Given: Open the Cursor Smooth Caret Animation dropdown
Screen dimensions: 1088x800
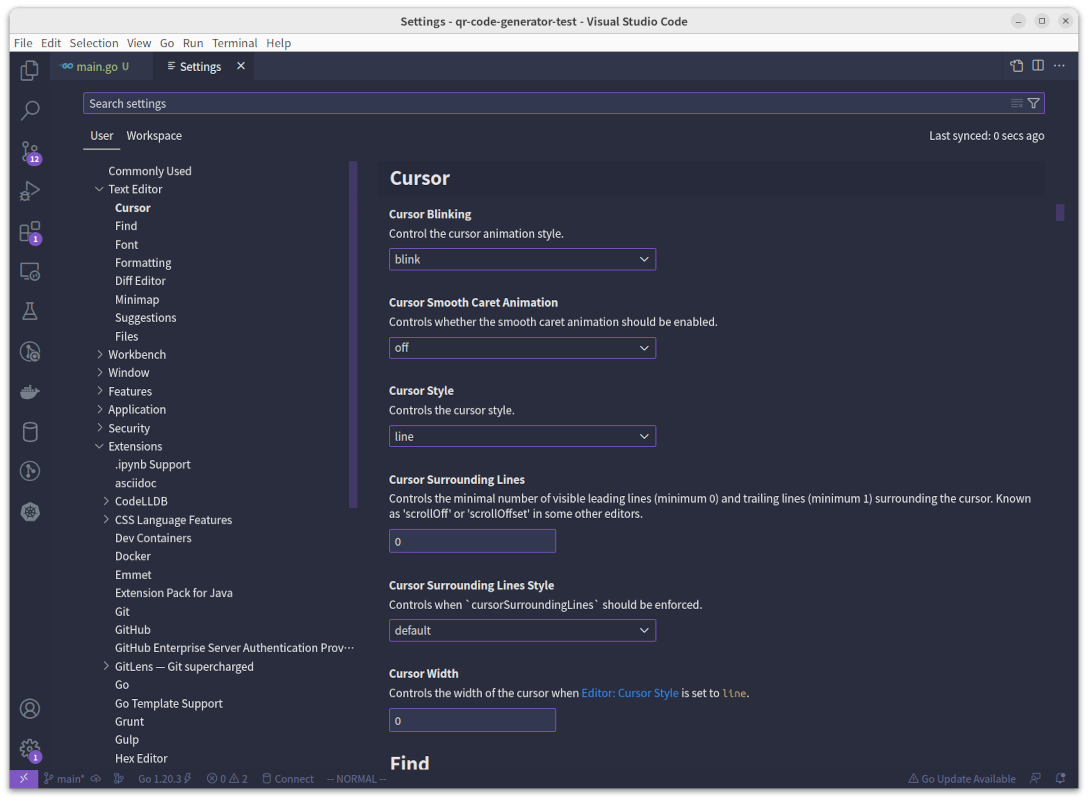Looking at the screenshot, I should click(x=522, y=348).
